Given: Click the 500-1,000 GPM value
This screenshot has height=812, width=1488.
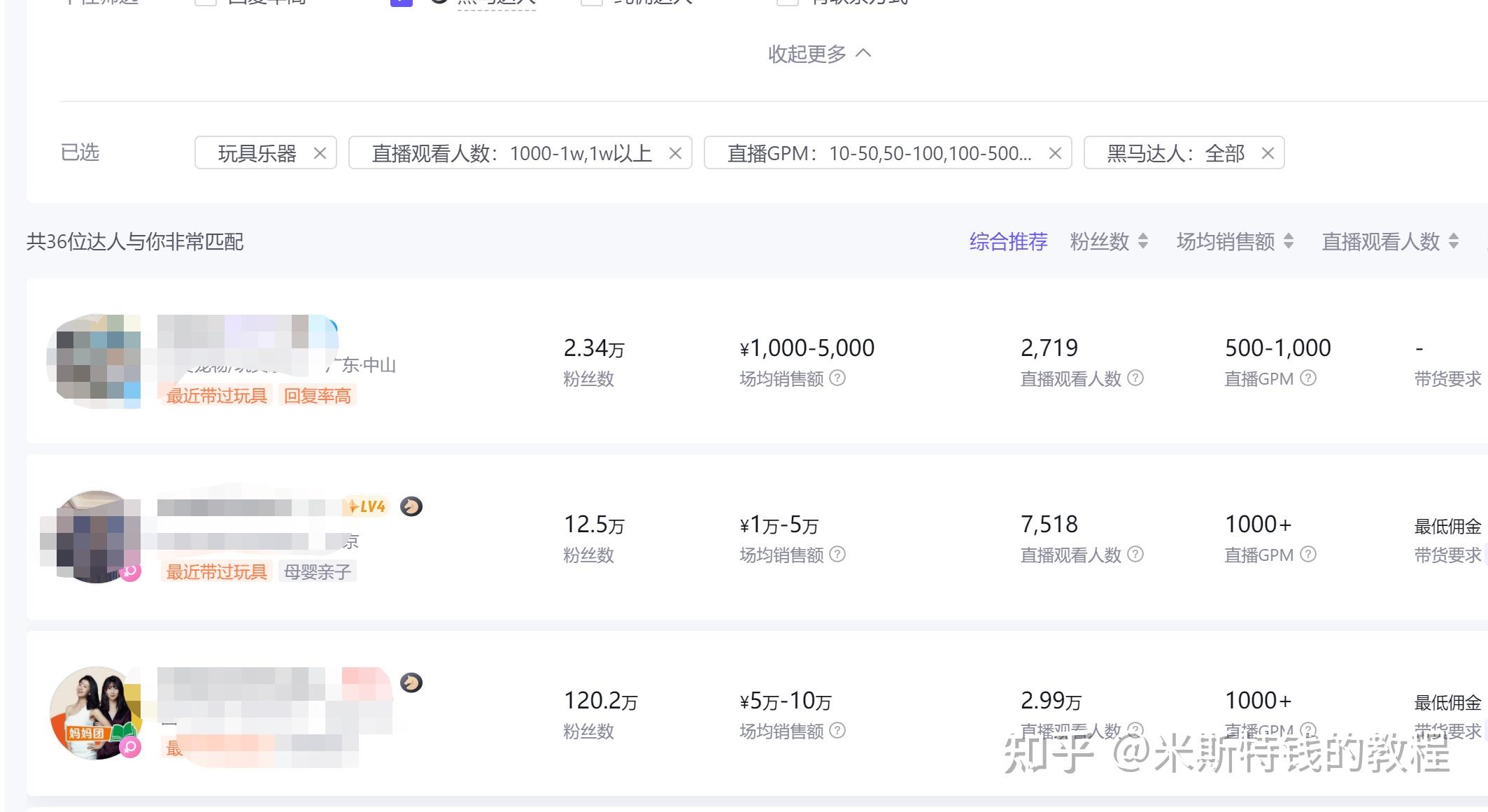Looking at the screenshot, I should 1277,348.
